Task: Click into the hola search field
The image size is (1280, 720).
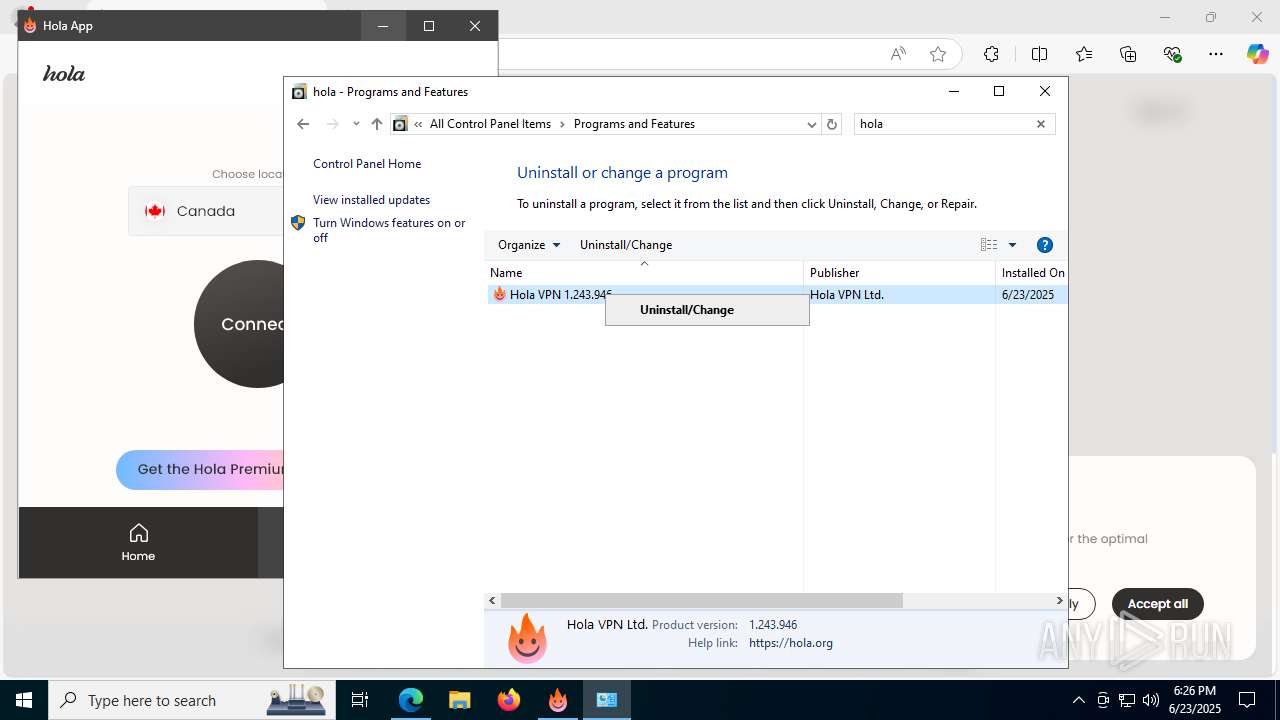Action: click(x=943, y=124)
